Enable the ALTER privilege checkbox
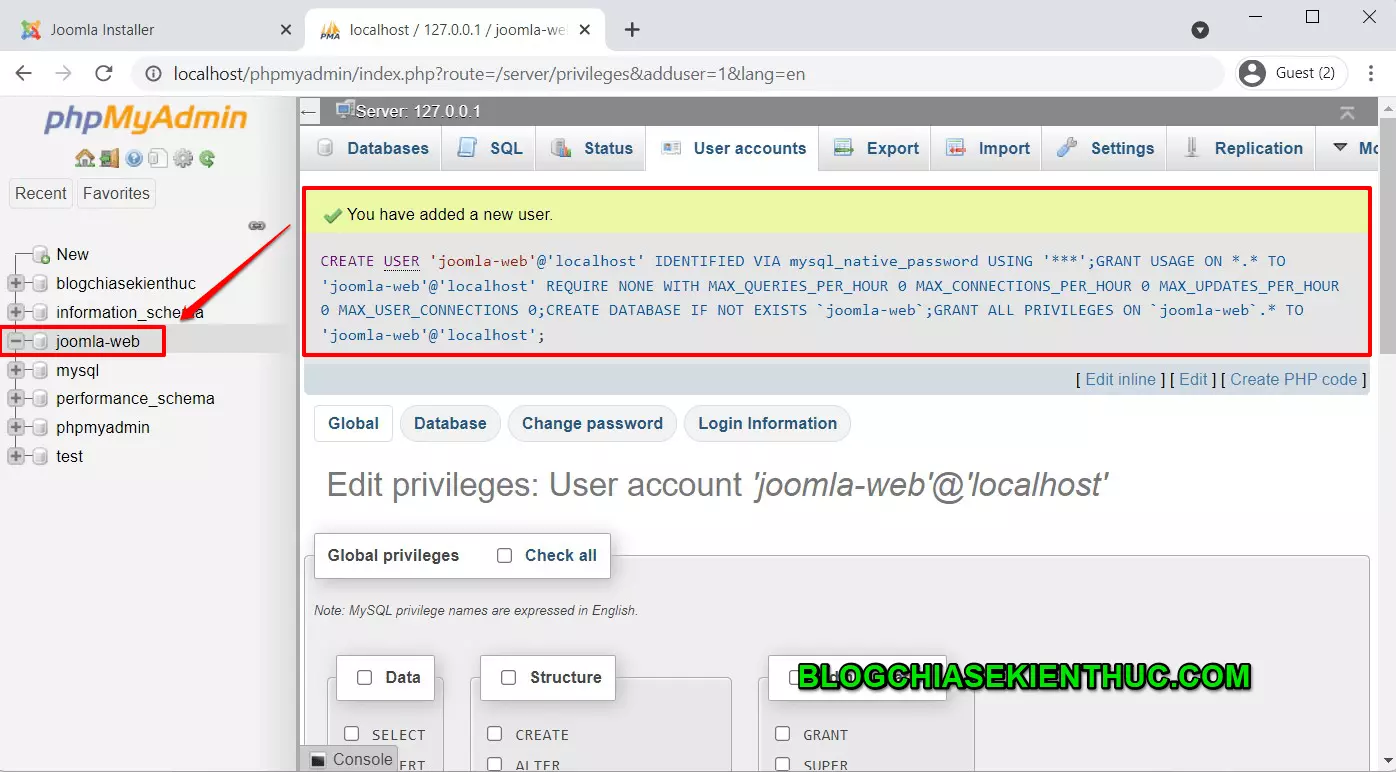Screen dimensions: 1396x772 point(495,764)
